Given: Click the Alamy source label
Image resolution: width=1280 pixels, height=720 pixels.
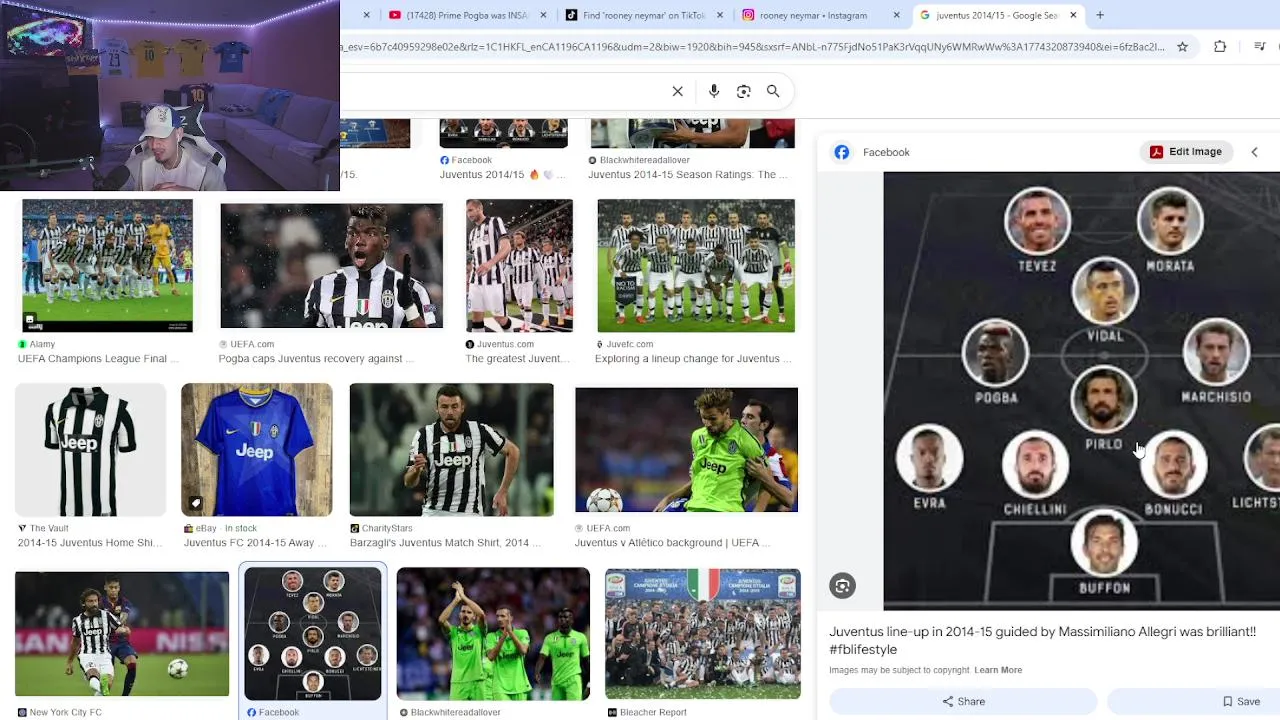Looking at the screenshot, I should coord(42,344).
